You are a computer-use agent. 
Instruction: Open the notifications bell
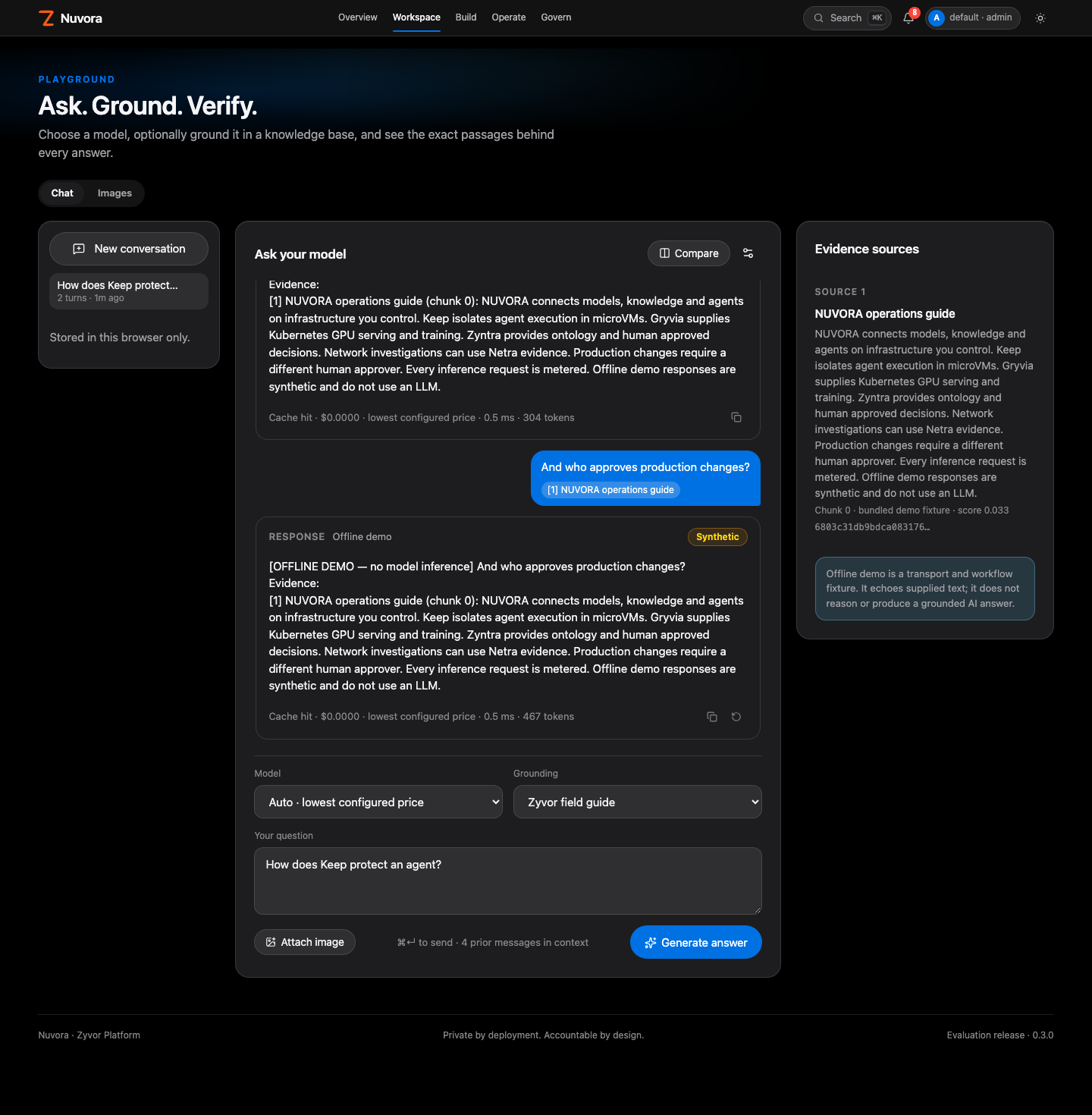pyautogui.click(x=908, y=18)
